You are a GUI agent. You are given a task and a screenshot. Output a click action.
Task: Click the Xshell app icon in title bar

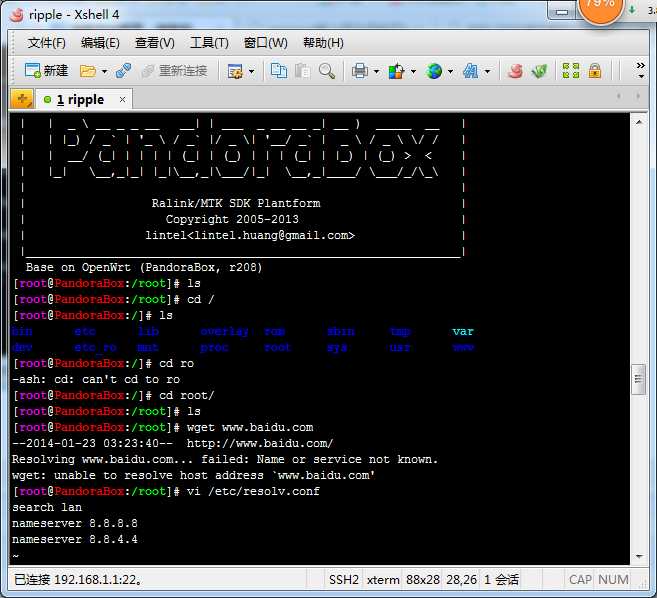[x=17, y=15]
